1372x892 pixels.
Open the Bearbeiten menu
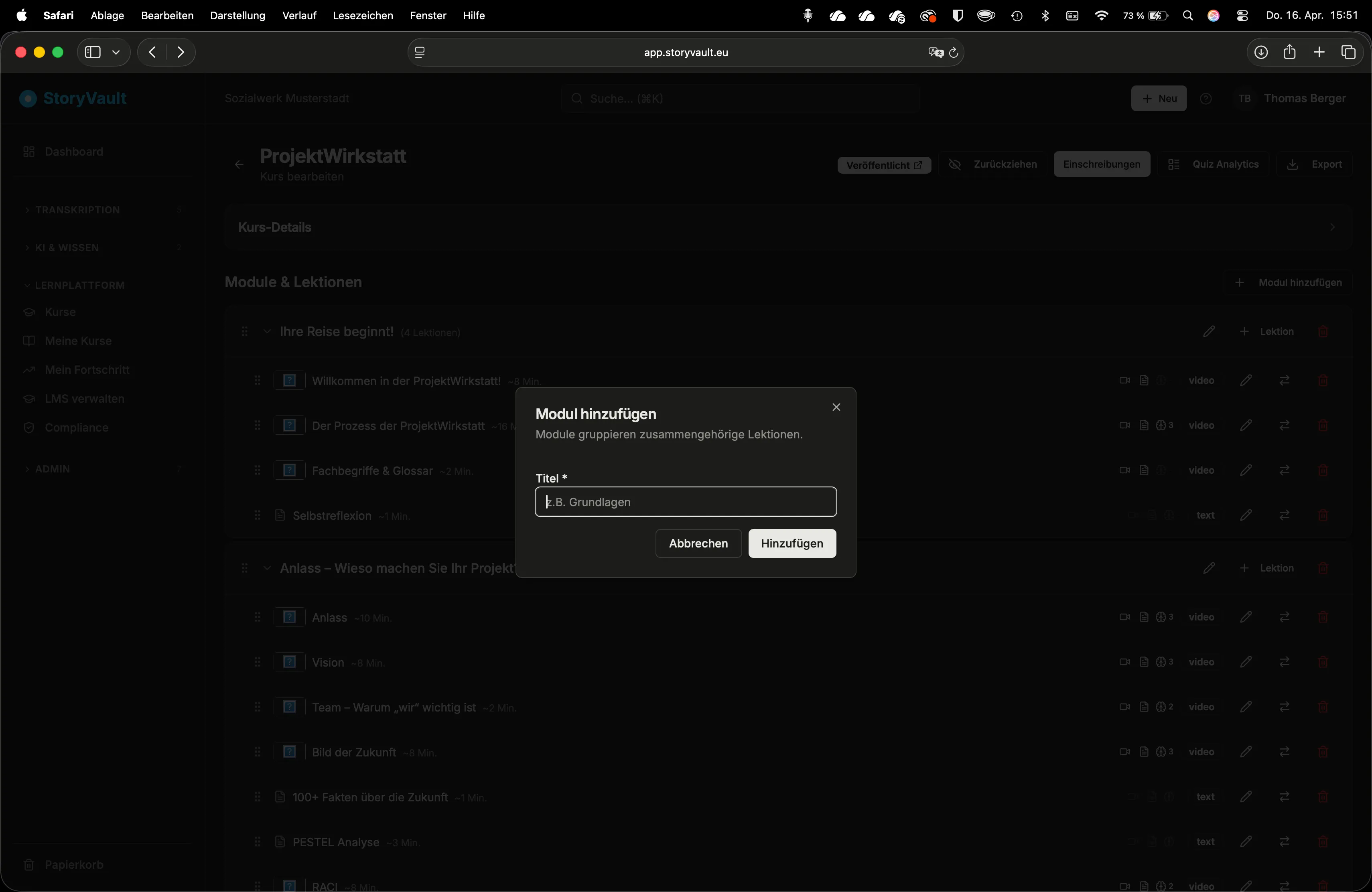pyautogui.click(x=167, y=16)
